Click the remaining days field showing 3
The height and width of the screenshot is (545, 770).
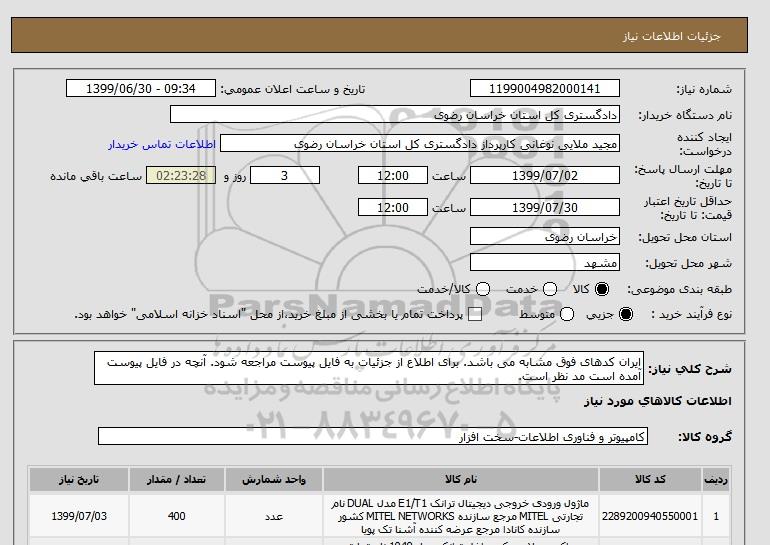pos(285,175)
